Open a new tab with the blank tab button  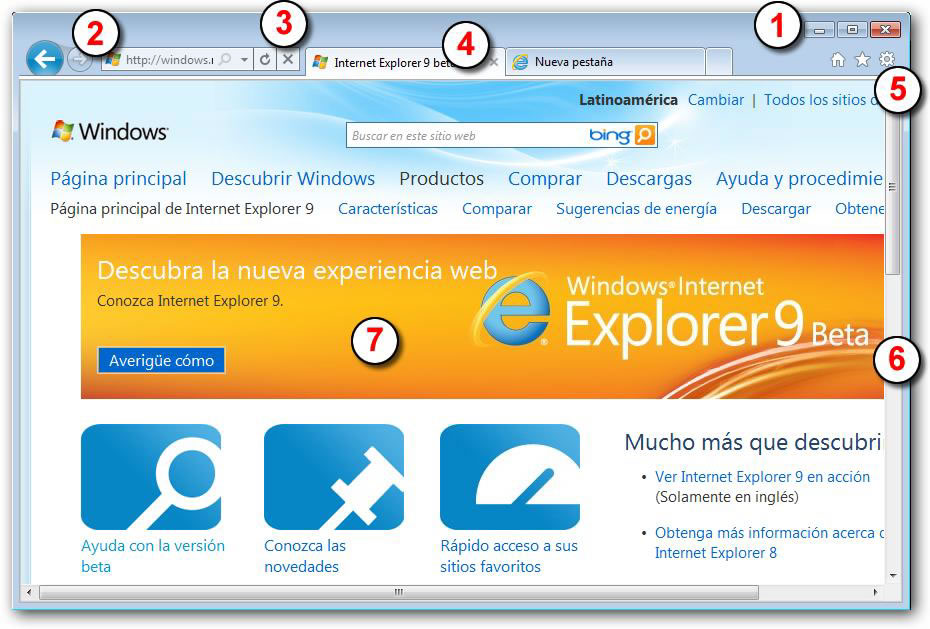pyautogui.click(x=719, y=62)
